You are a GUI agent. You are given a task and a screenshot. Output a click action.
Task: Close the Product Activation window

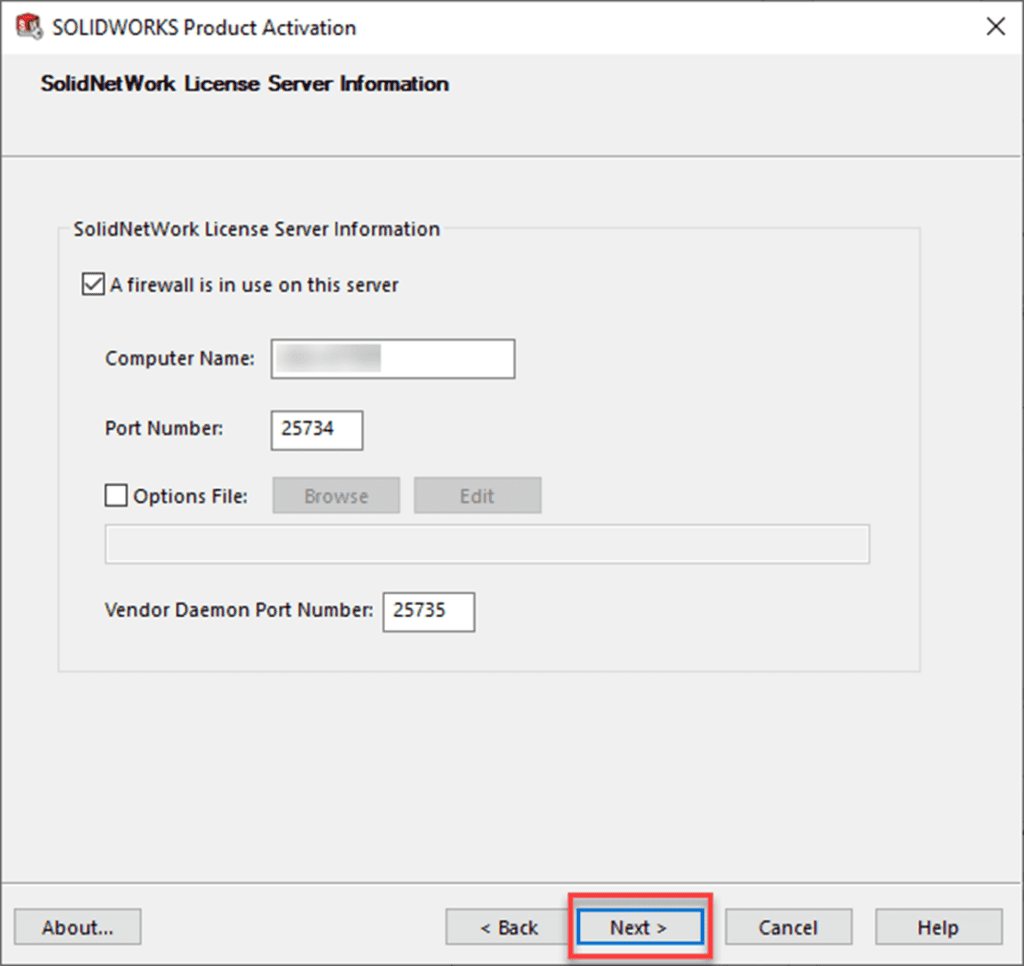(995, 26)
